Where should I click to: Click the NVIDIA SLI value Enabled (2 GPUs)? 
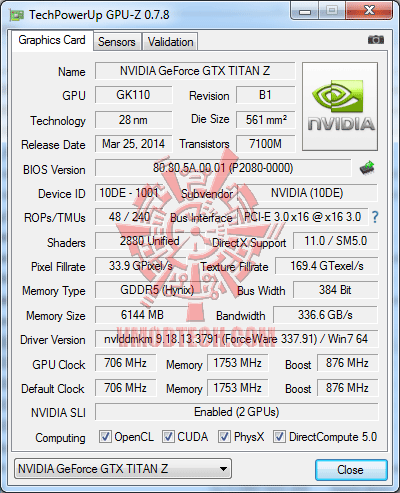(x=237, y=412)
